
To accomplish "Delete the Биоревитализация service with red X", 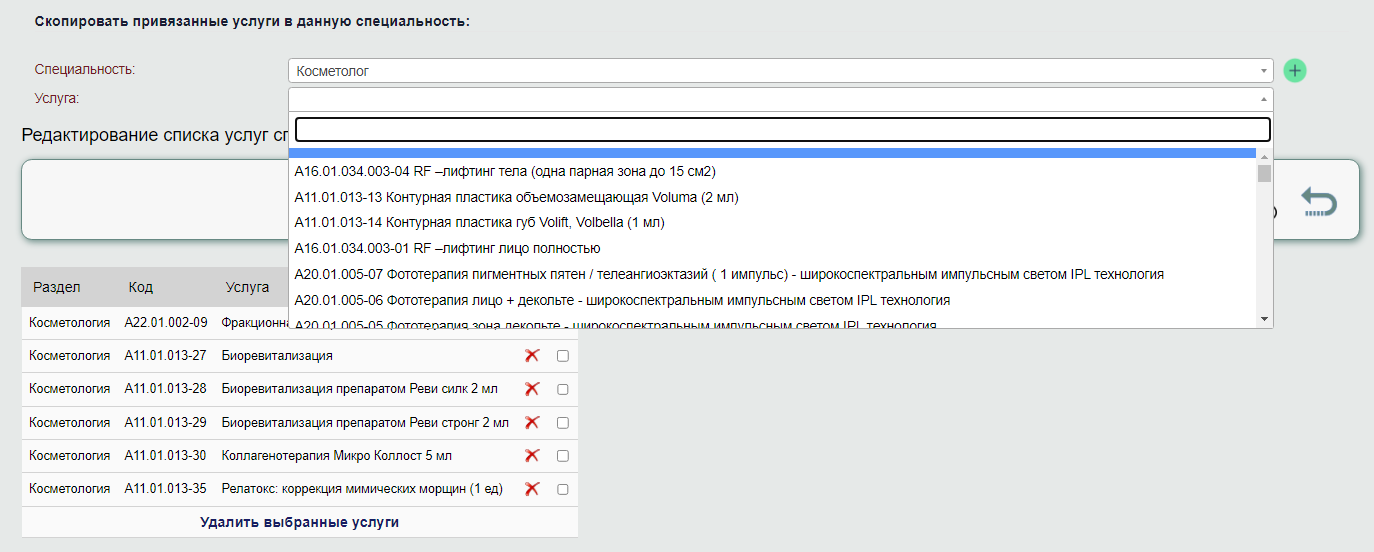I will tap(532, 355).
